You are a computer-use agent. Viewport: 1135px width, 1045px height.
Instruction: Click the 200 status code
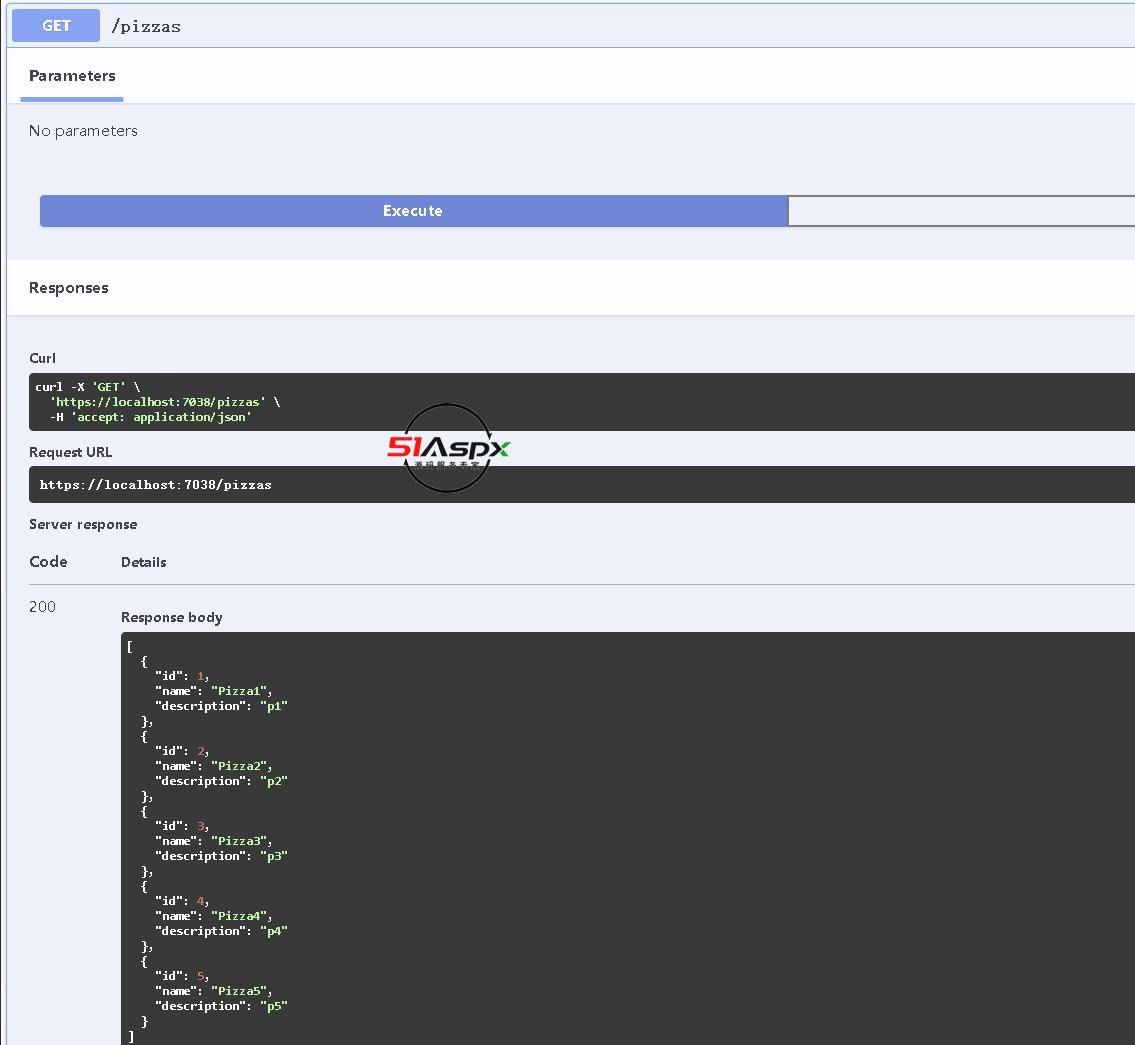point(43,607)
